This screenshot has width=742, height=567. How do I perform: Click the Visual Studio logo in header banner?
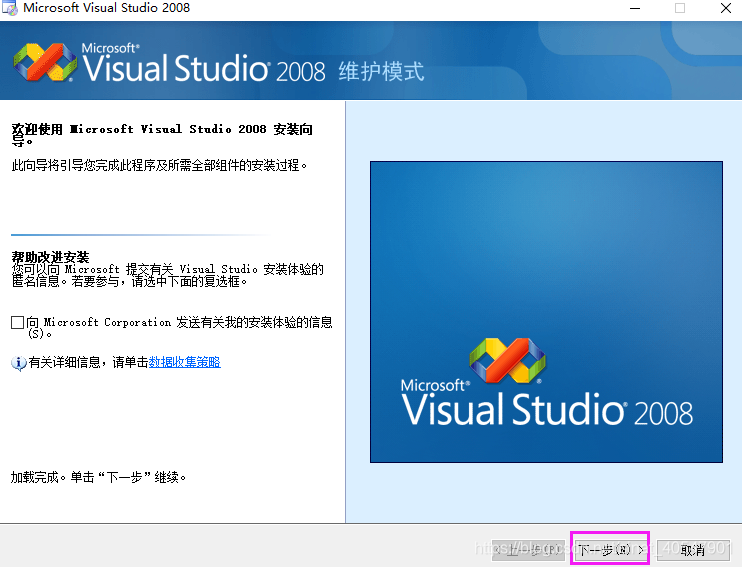(45, 62)
